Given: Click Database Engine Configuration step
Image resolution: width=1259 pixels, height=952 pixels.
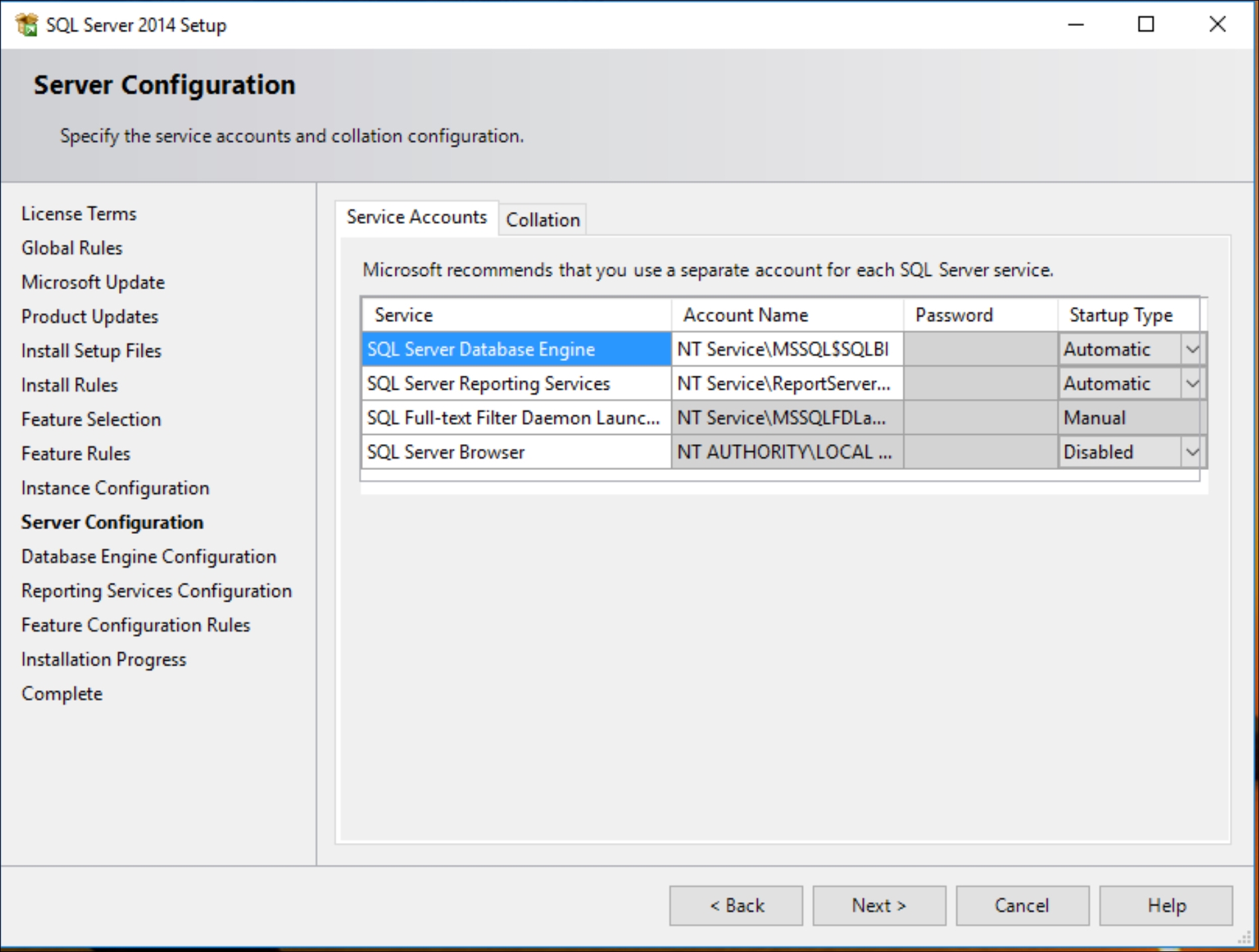Looking at the screenshot, I should [x=149, y=556].
